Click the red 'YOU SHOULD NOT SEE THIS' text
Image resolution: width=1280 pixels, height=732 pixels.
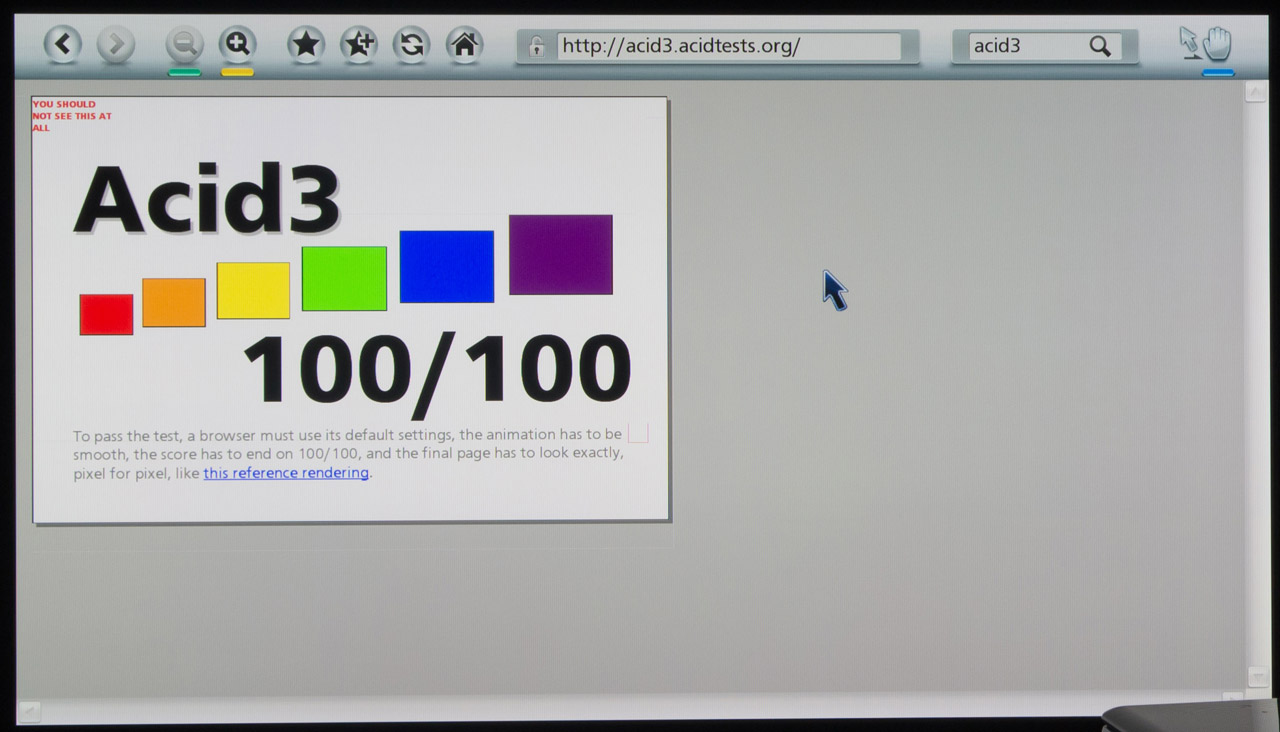tap(71, 116)
